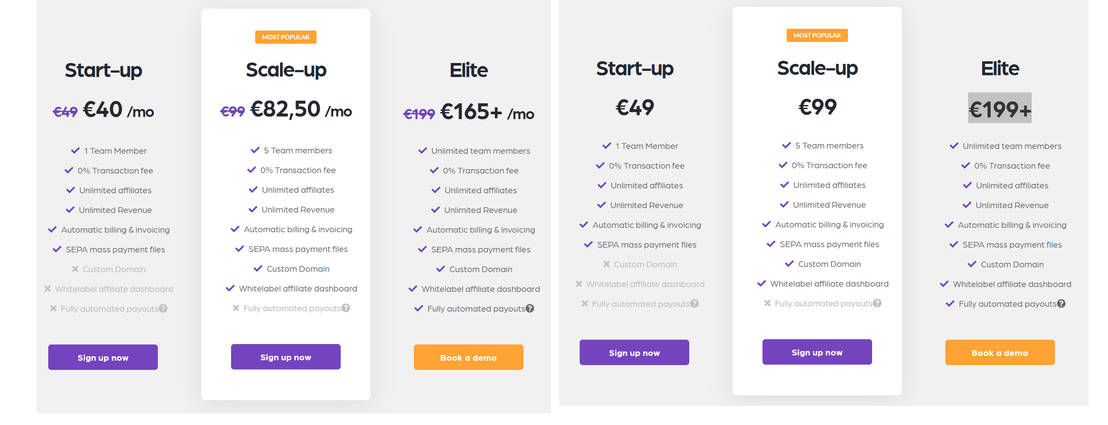Click the Most Popular badge above €82,50 Scale-up
1108x425 pixels.
(285, 37)
